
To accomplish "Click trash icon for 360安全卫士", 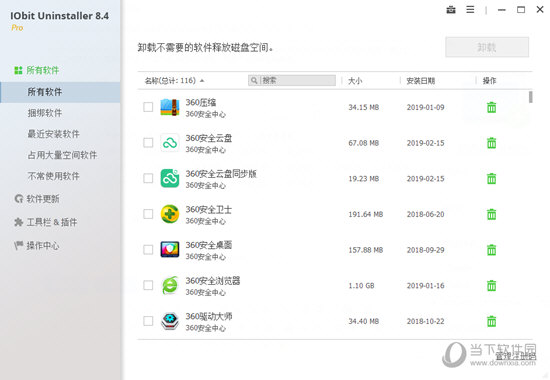I will pyautogui.click(x=491, y=214).
